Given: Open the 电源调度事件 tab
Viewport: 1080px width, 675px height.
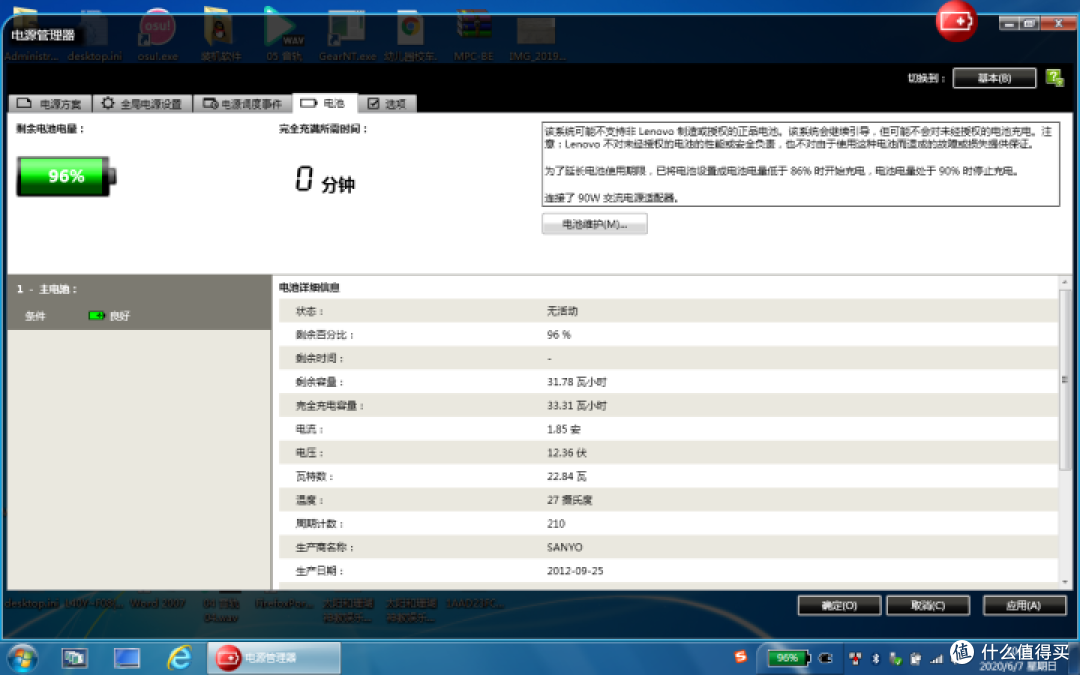Looking at the screenshot, I should pos(242,104).
